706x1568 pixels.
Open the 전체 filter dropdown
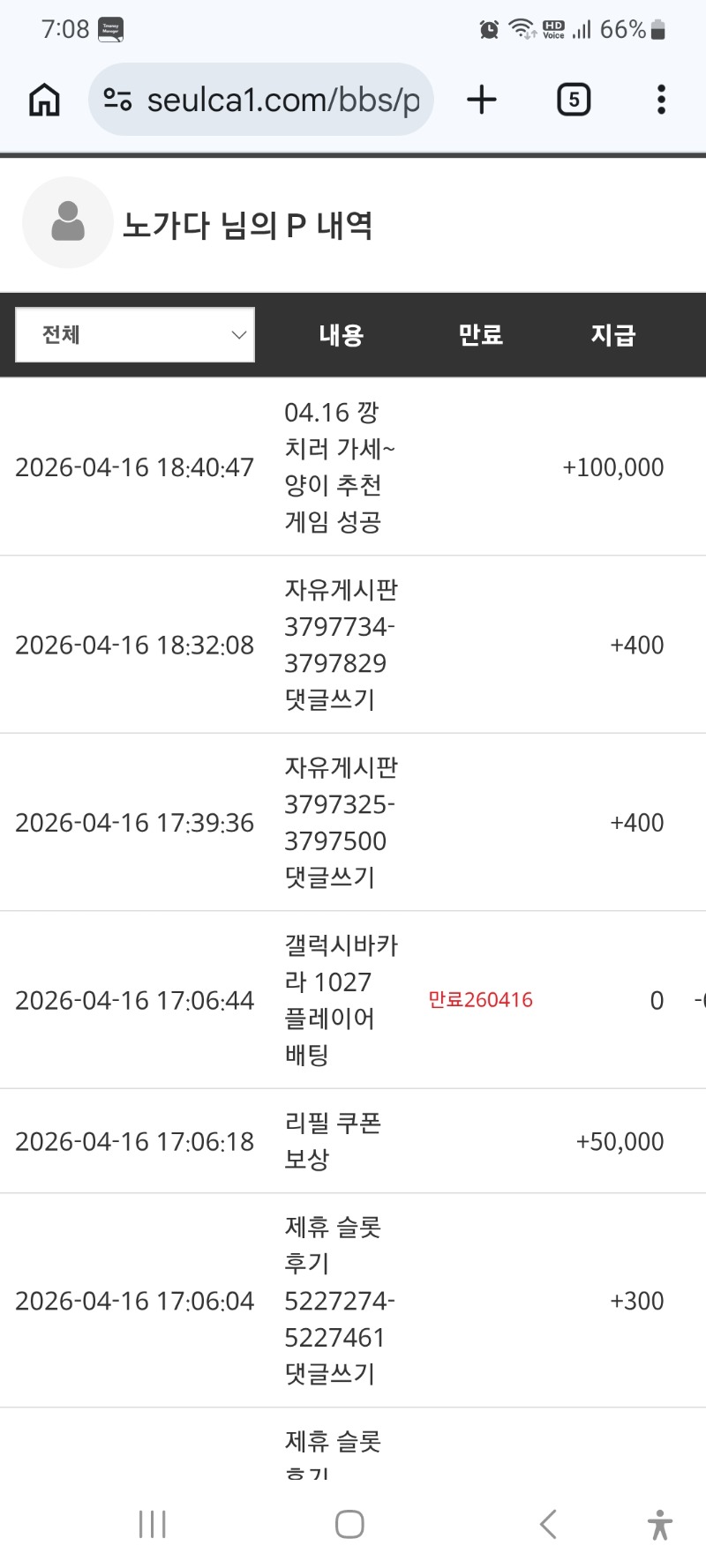click(x=135, y=334)
